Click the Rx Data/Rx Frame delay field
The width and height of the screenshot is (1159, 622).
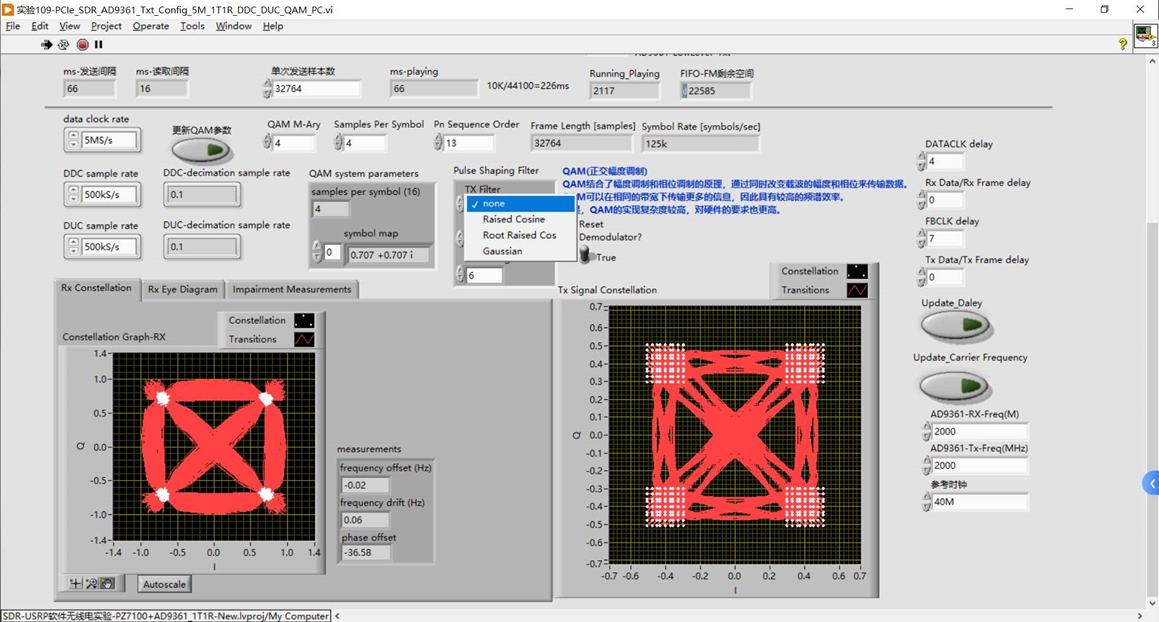click(945, 200)
